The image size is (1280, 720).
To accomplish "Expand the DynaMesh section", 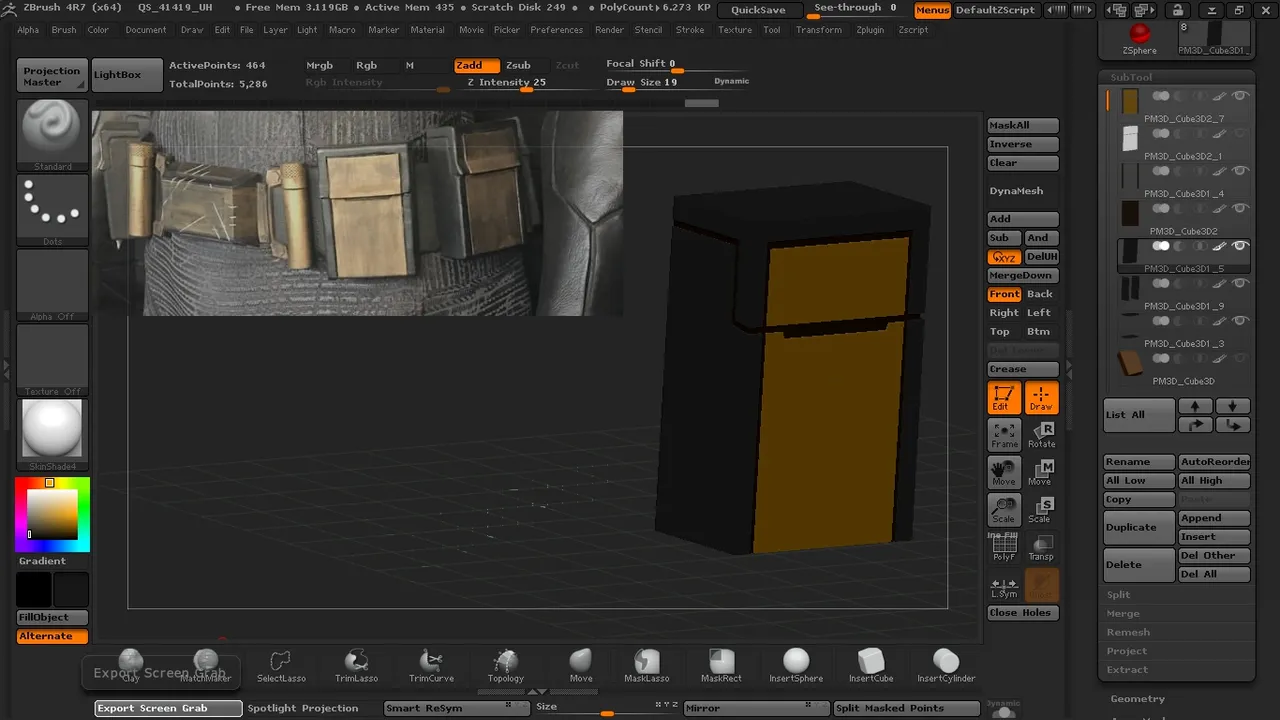I will [1016, 191].
